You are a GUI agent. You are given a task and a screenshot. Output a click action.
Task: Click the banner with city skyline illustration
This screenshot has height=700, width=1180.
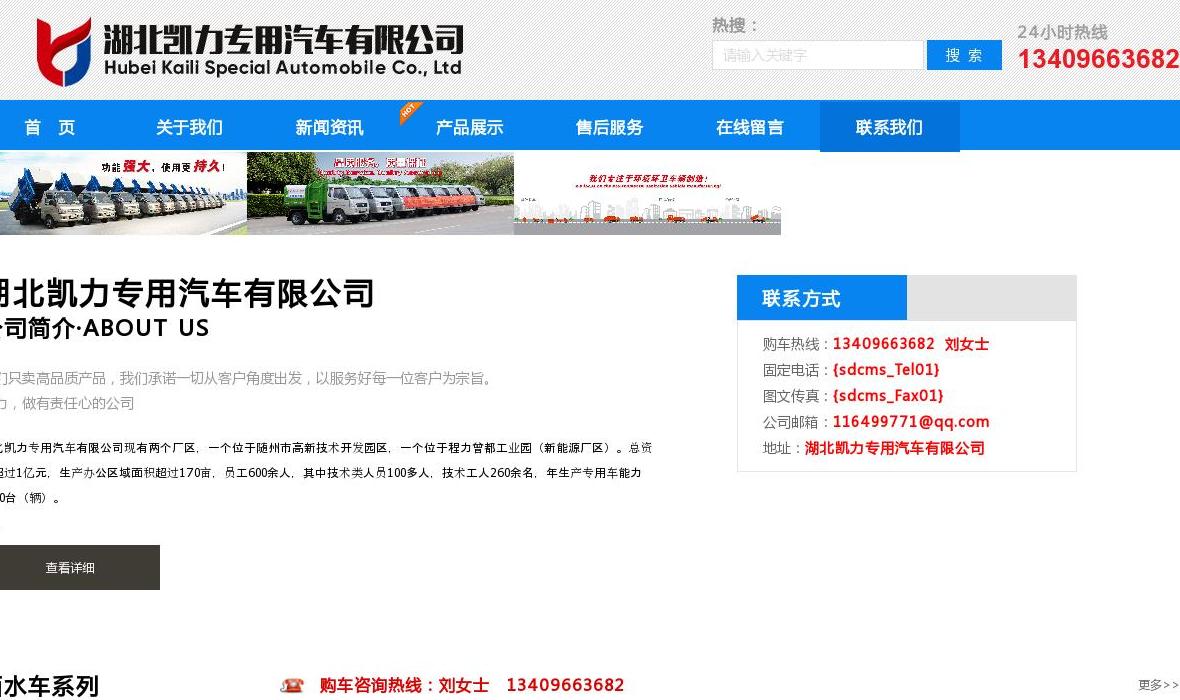coord(647,193)
